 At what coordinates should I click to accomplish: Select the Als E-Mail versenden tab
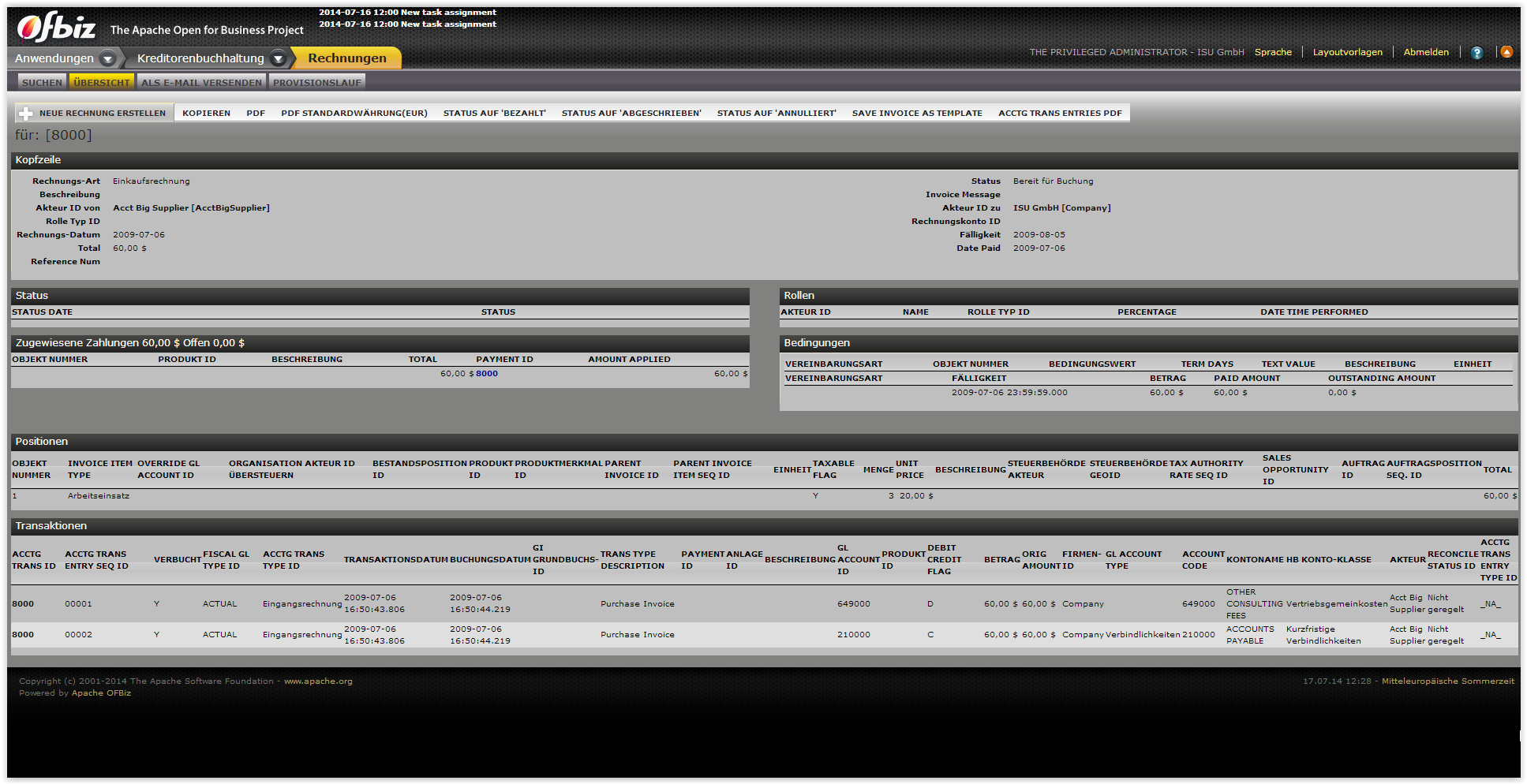201,82
